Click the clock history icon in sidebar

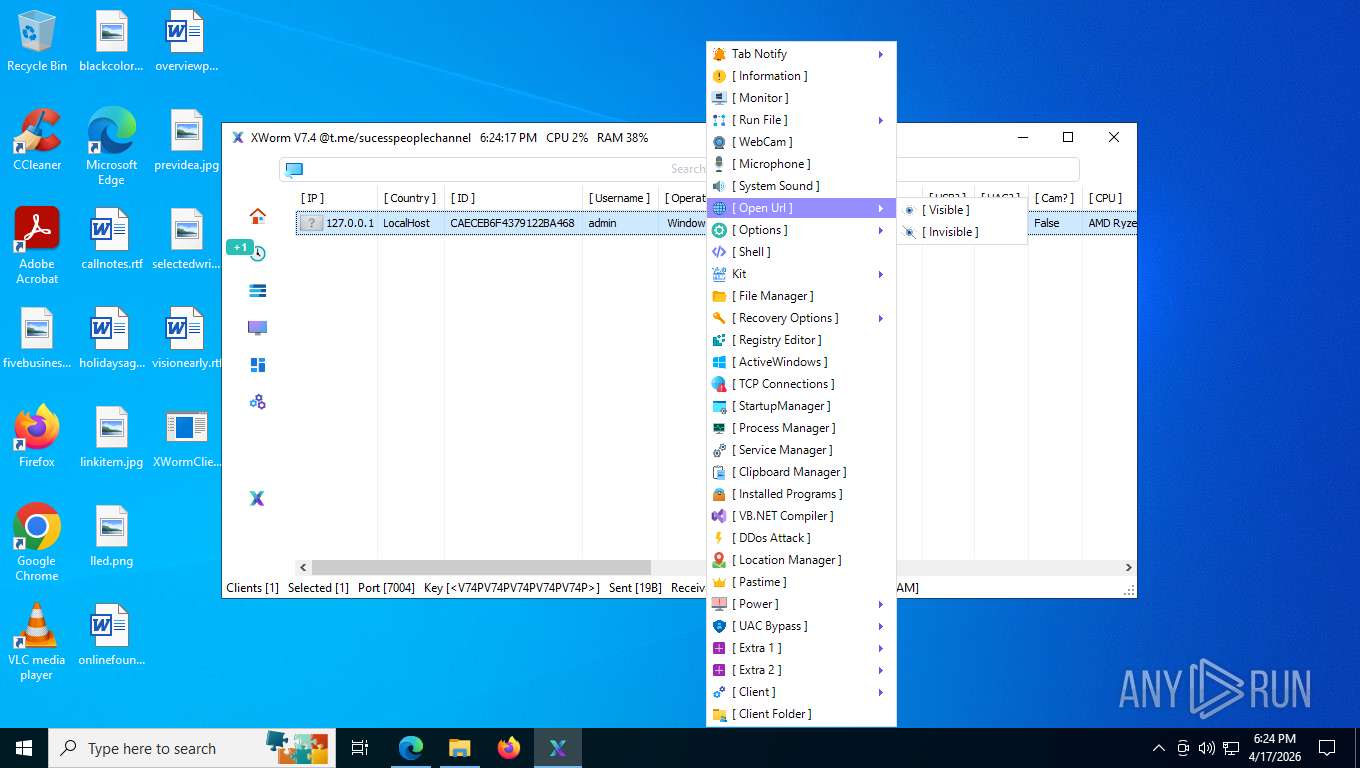tap(258, 253)
